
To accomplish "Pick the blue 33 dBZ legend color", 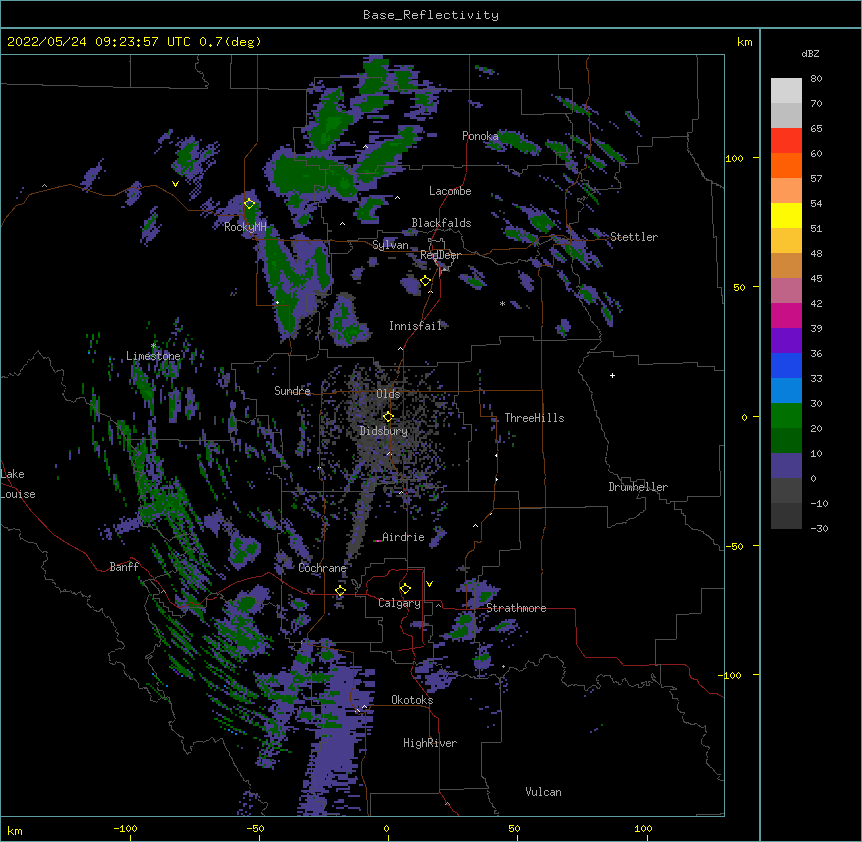I will (x=786, y=365).
